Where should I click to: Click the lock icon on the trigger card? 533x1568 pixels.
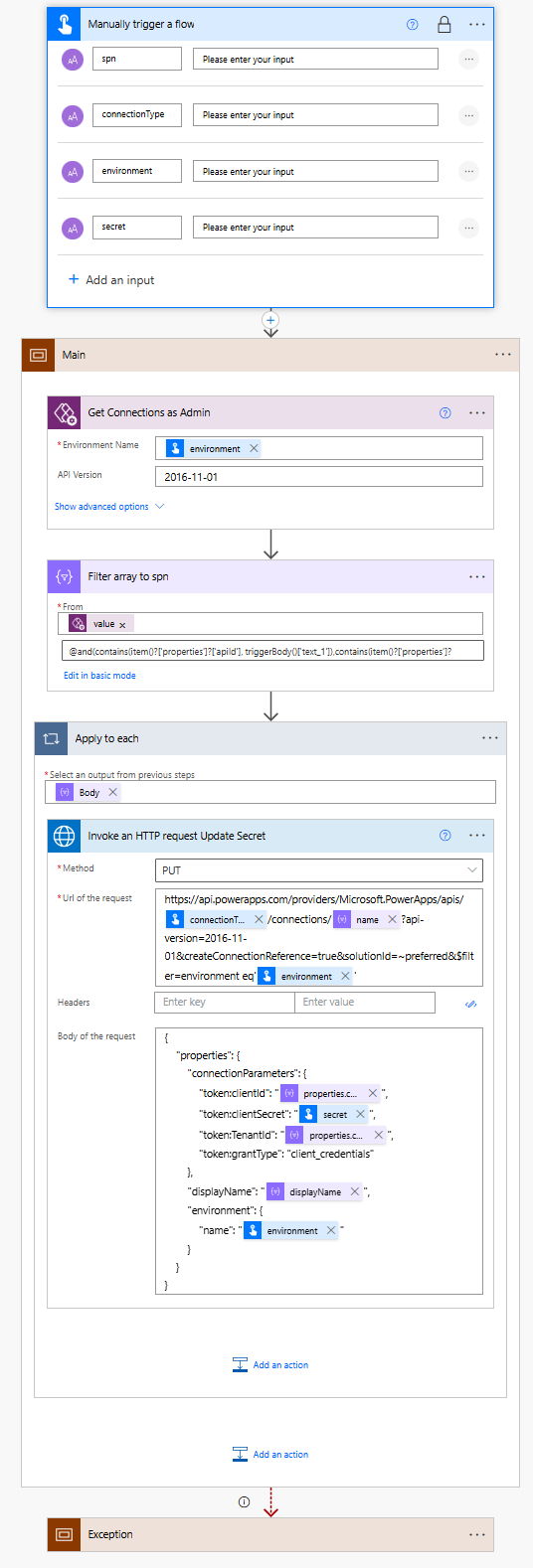click(444, 24)
